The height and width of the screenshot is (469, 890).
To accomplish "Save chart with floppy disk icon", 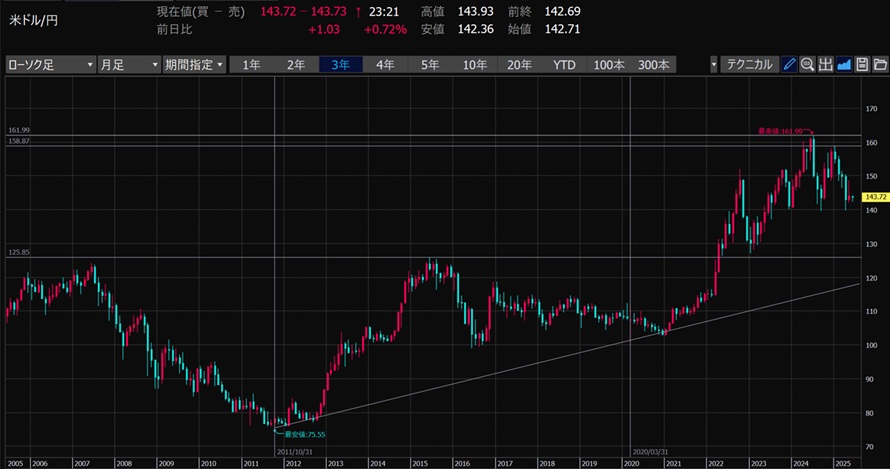I will 862,65.
